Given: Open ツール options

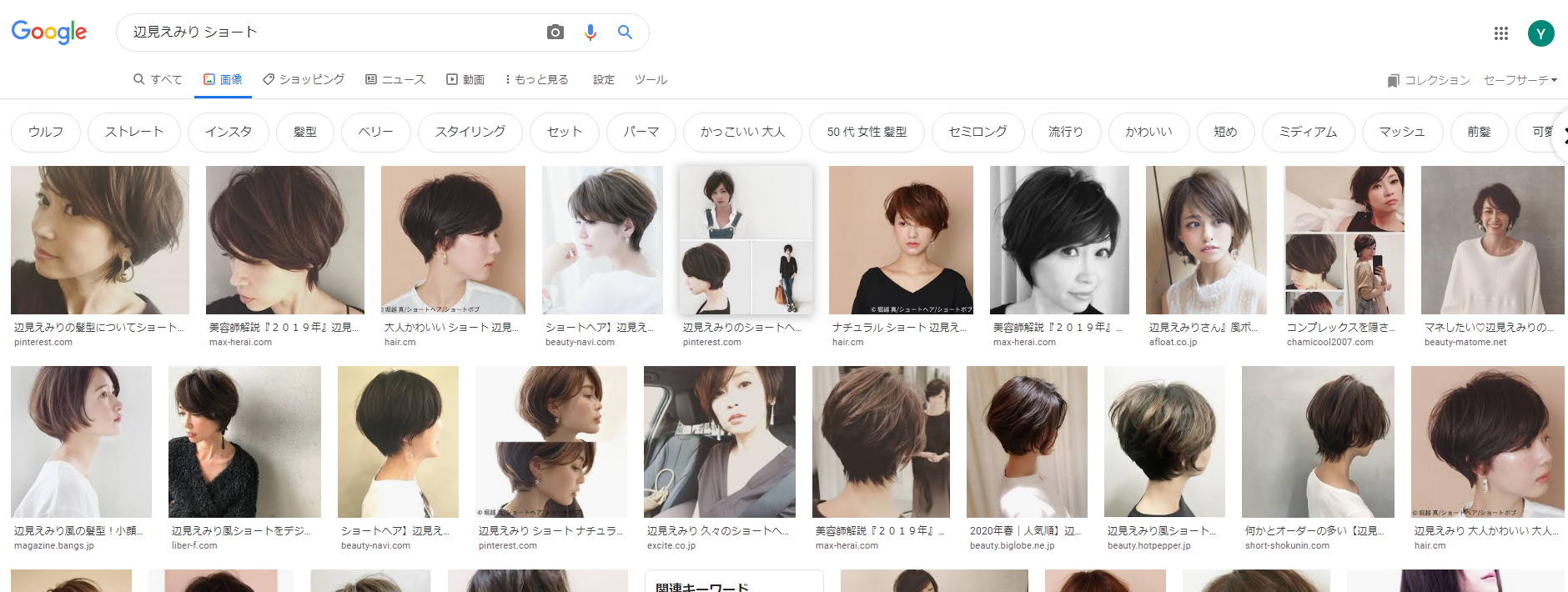Looking at the screenshot, I should click(x=651, y=79).
